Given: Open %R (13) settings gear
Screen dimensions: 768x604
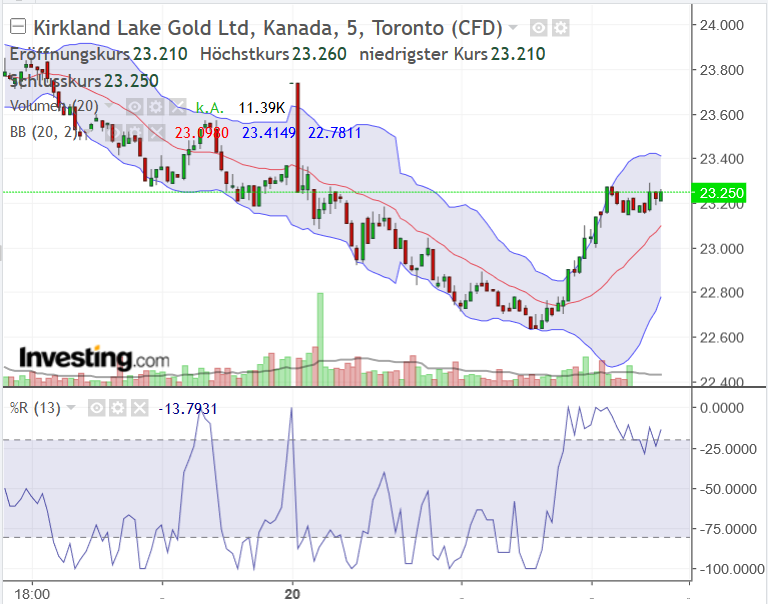Looking at the screenshot, I should [x=118, y=408].
